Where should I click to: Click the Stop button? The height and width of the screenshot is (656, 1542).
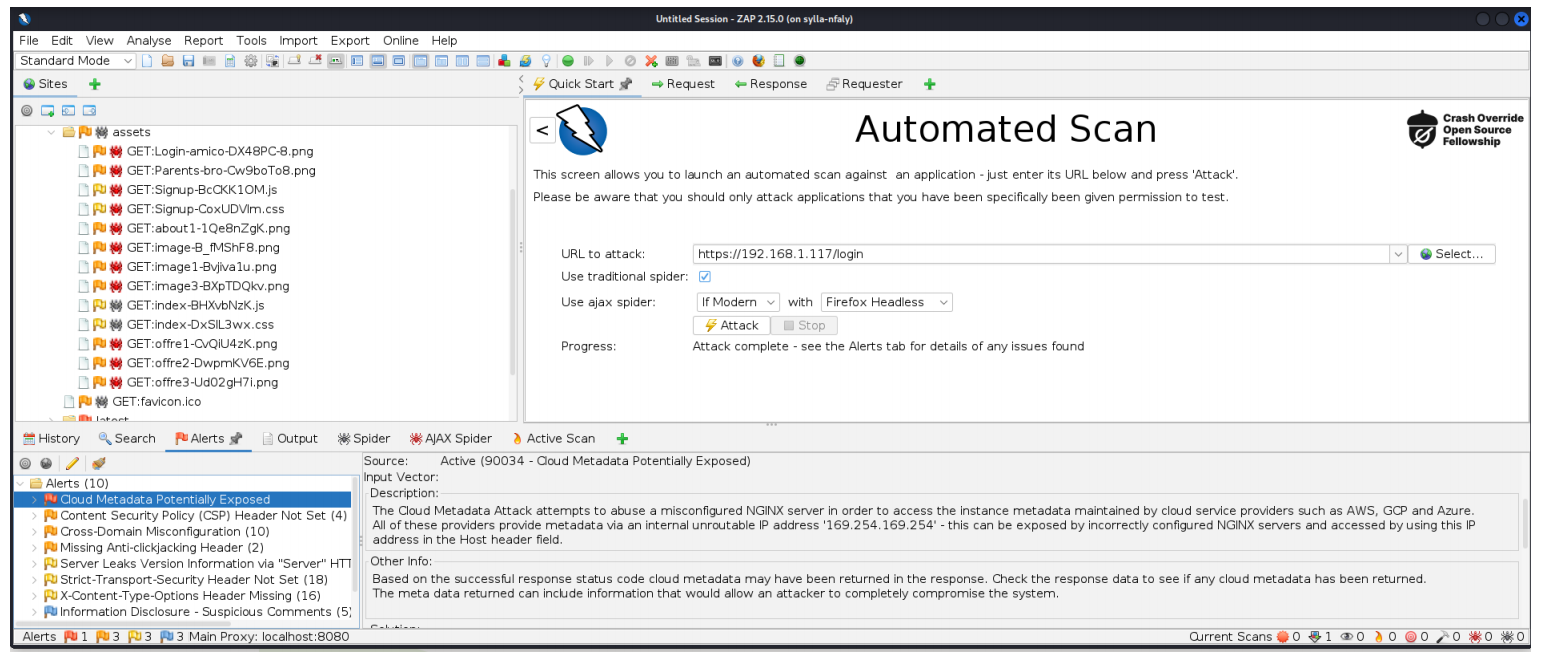point(804,325)
